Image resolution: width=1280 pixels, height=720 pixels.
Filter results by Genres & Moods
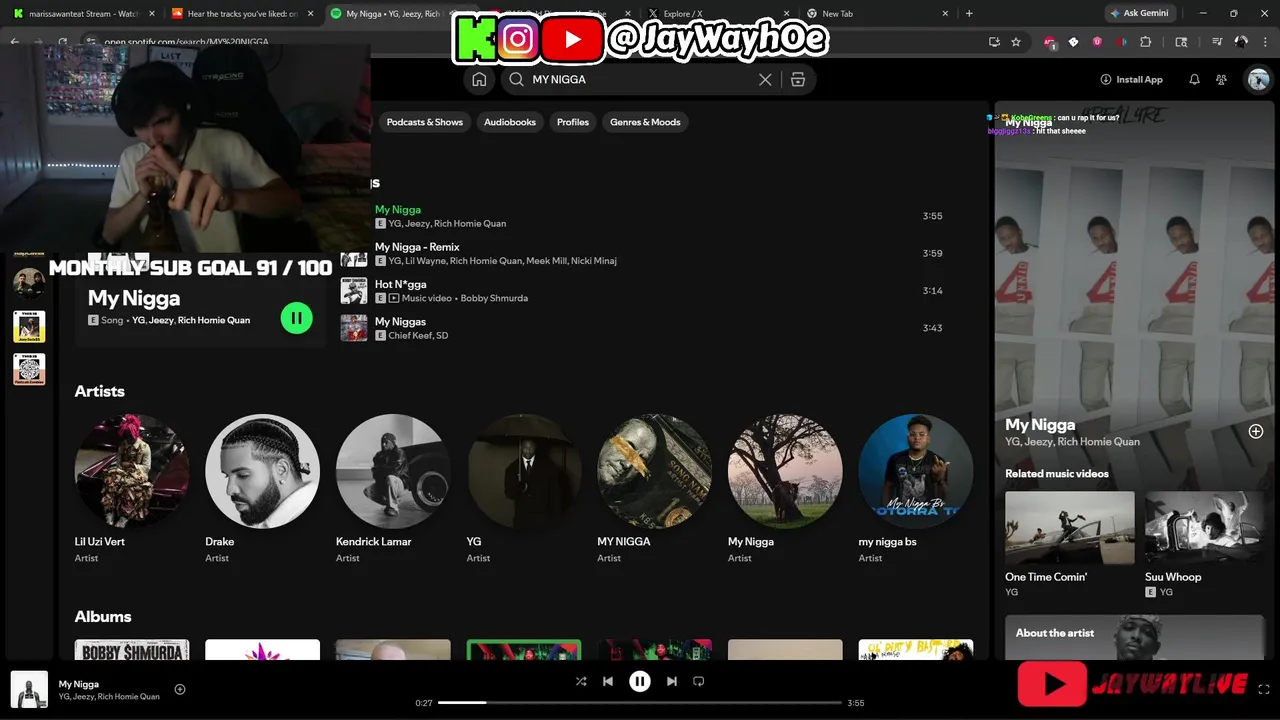point(645,122)
